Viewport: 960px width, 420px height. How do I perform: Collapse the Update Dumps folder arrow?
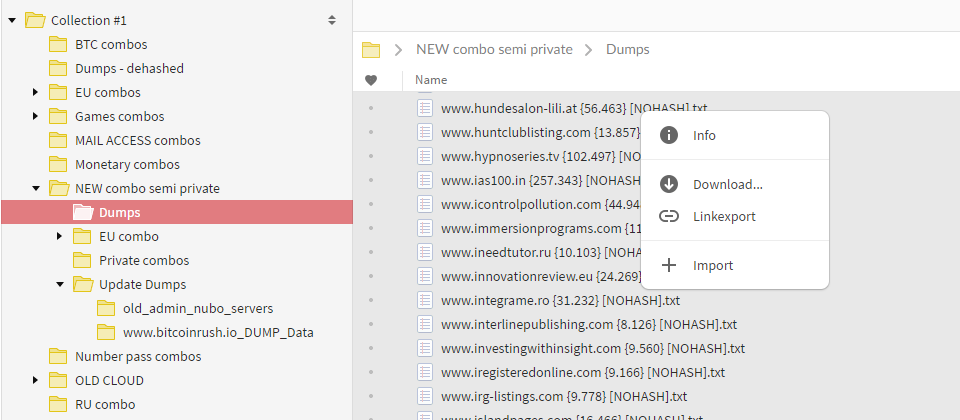click(59, 284)
